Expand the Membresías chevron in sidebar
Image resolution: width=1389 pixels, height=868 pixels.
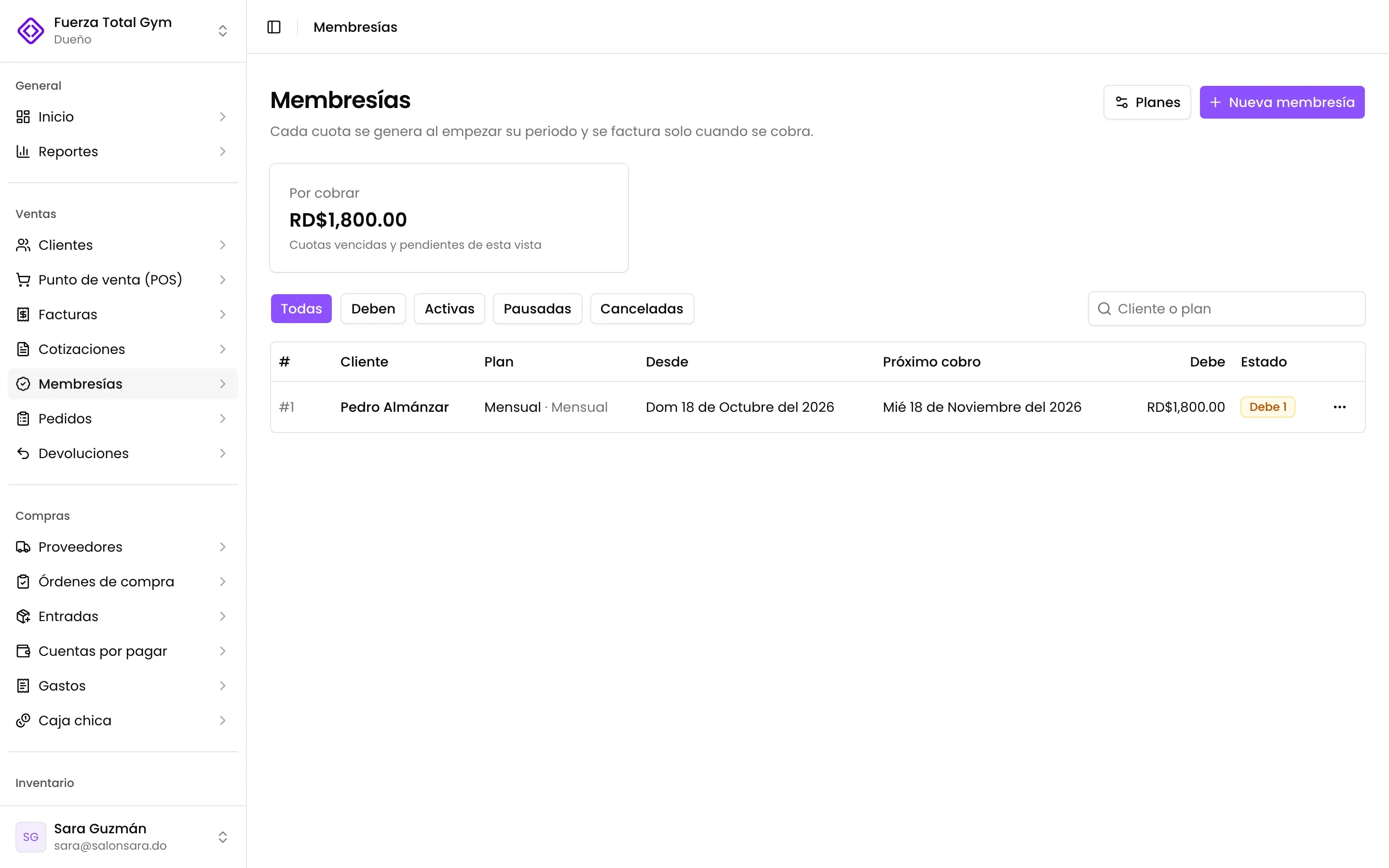coord(223,384)
